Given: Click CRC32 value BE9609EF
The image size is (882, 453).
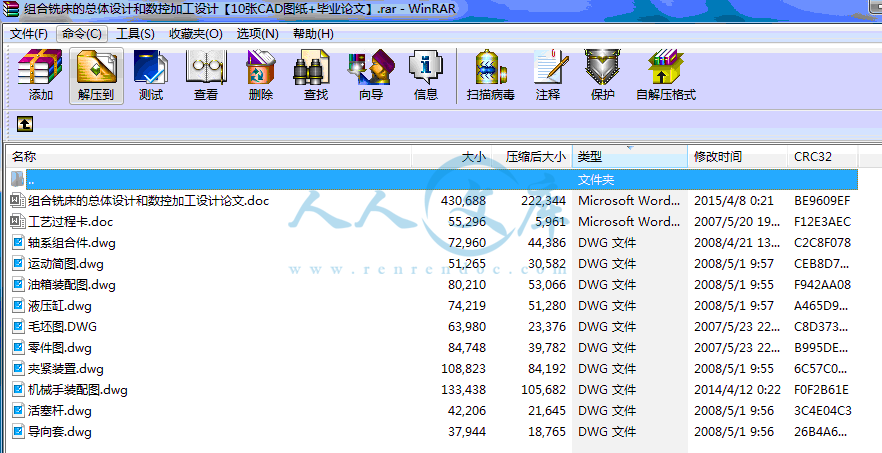Looking at the screenshot, I should tap(822, 200).
